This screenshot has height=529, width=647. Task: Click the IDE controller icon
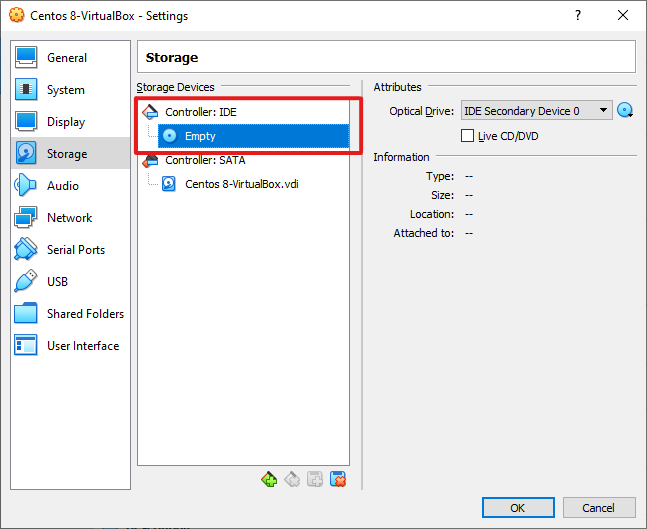[x=150, y=112]
